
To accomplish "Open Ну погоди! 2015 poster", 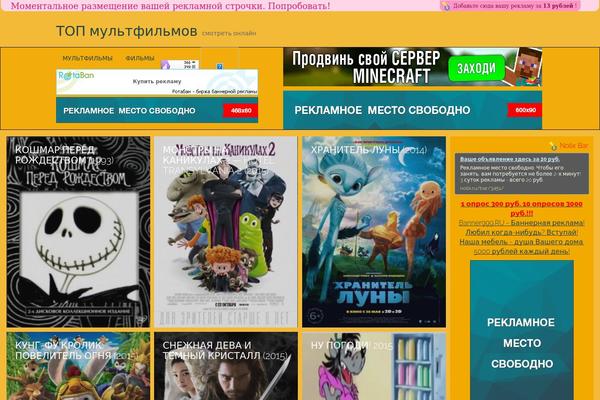I will pos(374,366).
